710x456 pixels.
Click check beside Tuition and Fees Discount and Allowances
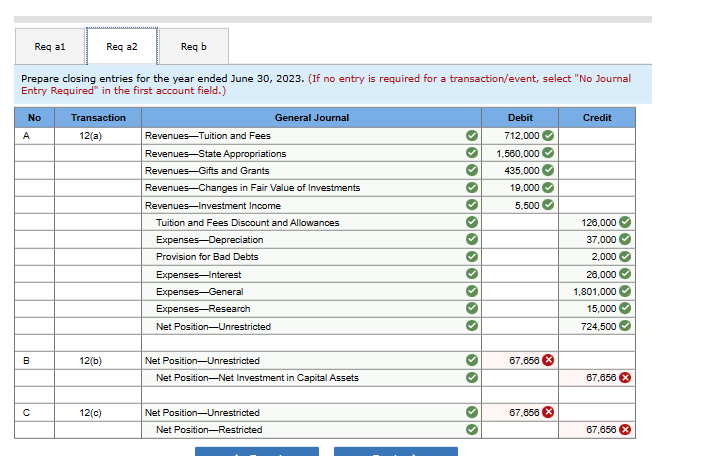pos(472,222)
